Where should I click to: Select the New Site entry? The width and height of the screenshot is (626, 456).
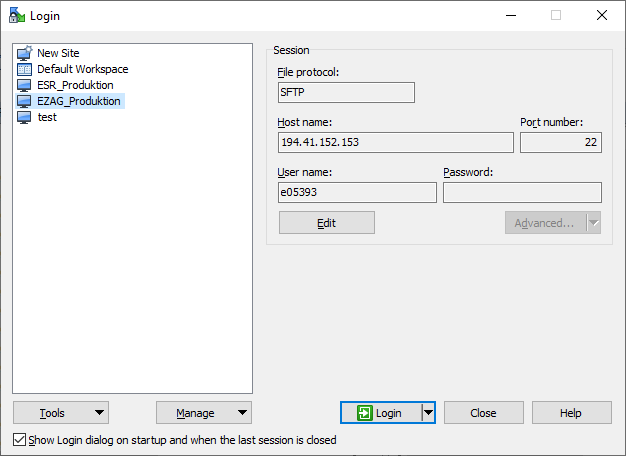[x=58, y=53]
